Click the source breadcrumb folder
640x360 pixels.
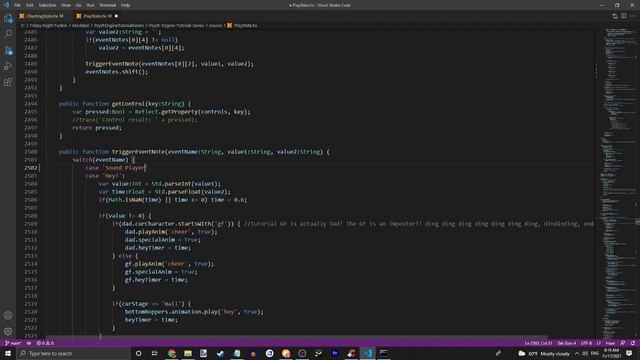click(216, 25)
